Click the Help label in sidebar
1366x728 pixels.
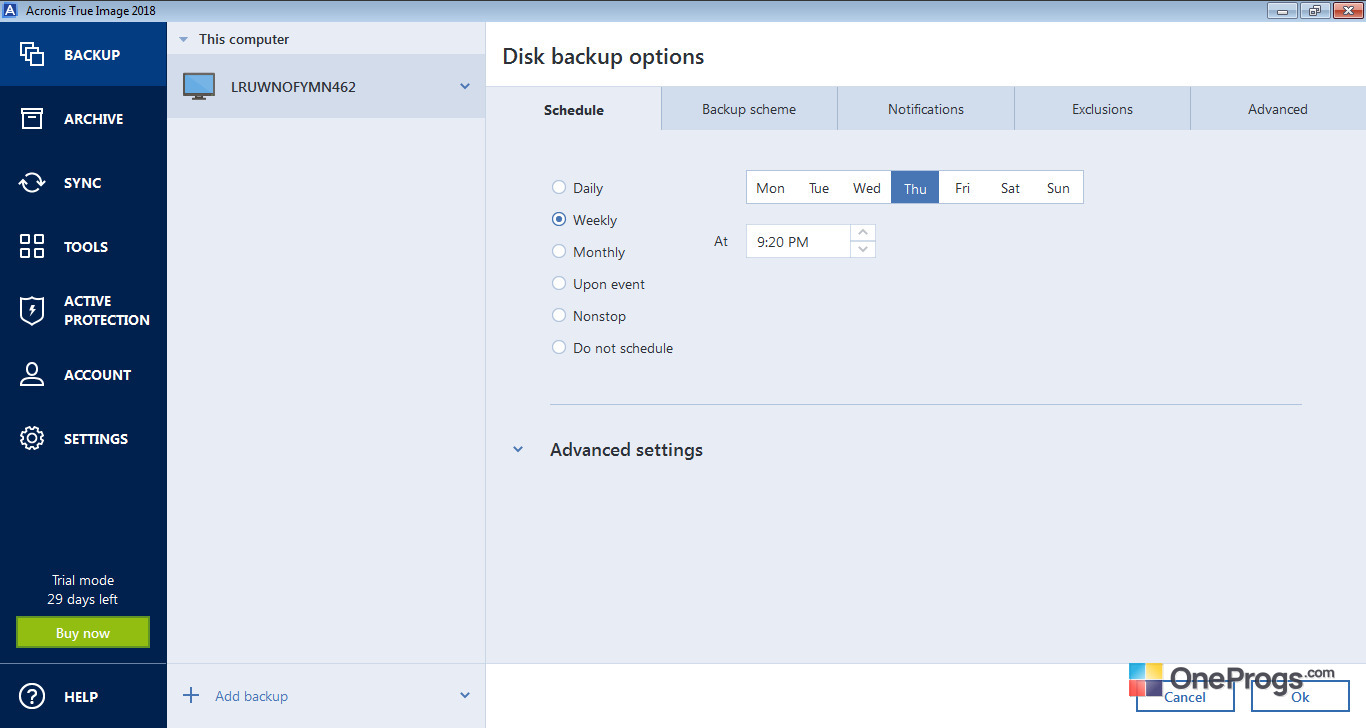coord(81,697)
